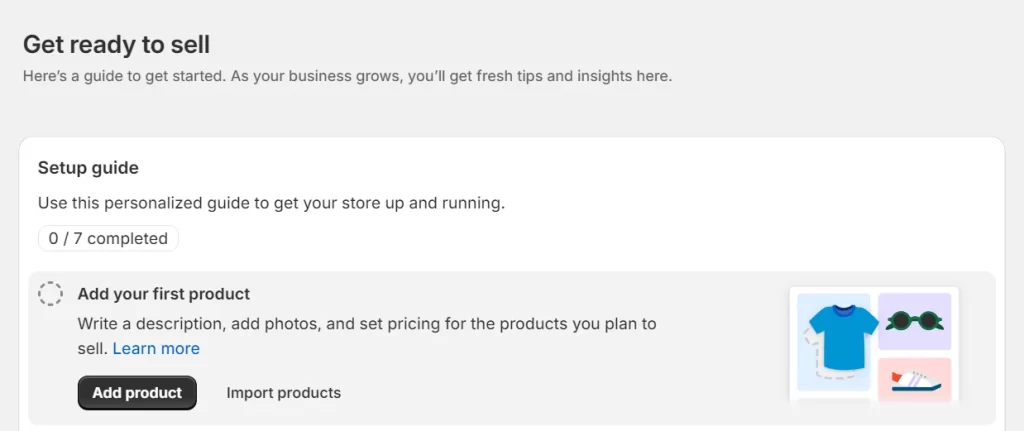This screenshot has width=1024, height=431.
Task: Click the 'Get ready to sell' page heading
Action: pyautogui.click(x=116, y=44)
